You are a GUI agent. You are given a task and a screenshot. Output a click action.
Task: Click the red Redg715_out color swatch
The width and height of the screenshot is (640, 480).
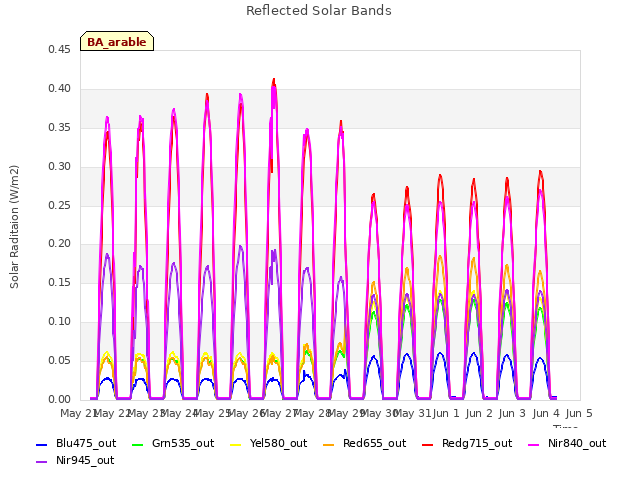(x=428, y=444)
